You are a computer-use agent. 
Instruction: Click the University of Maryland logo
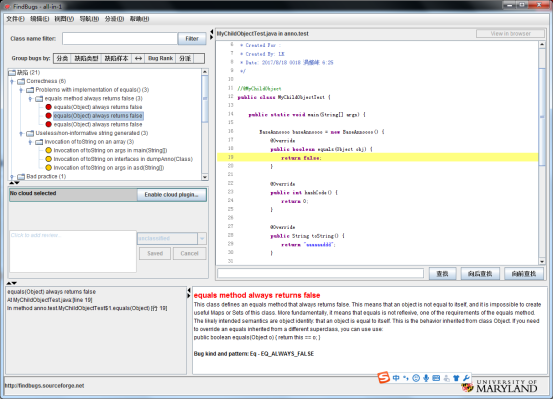tap(499, 386)
